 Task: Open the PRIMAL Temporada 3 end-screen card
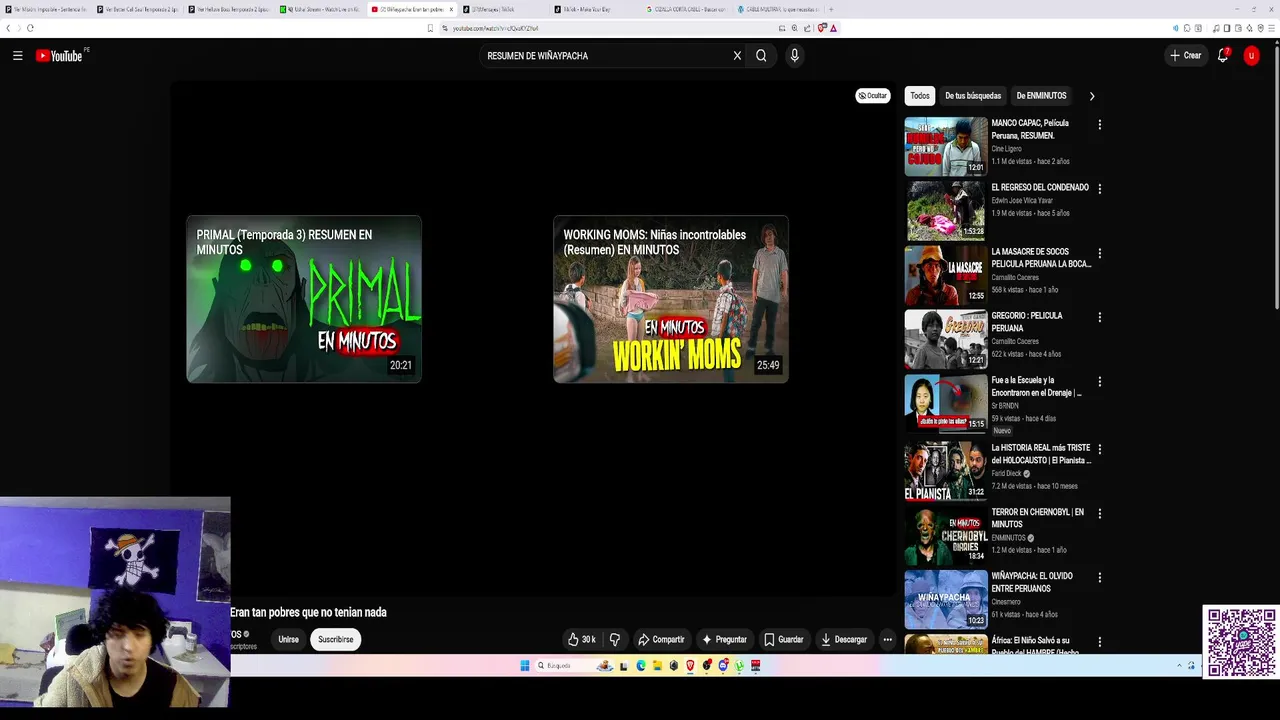tap(304, 299)
